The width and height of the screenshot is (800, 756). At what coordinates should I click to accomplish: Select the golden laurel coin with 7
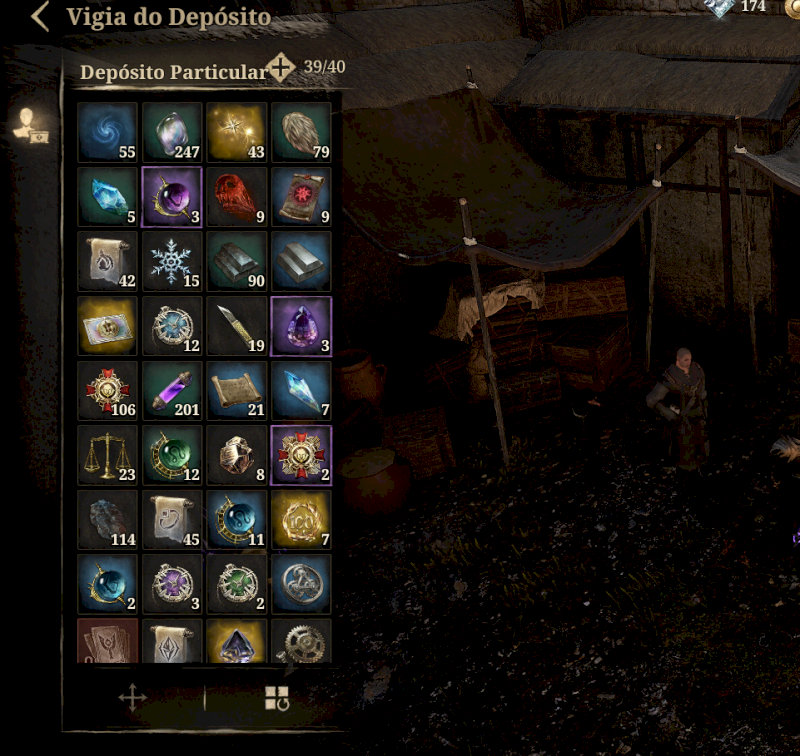coord(302,520)
